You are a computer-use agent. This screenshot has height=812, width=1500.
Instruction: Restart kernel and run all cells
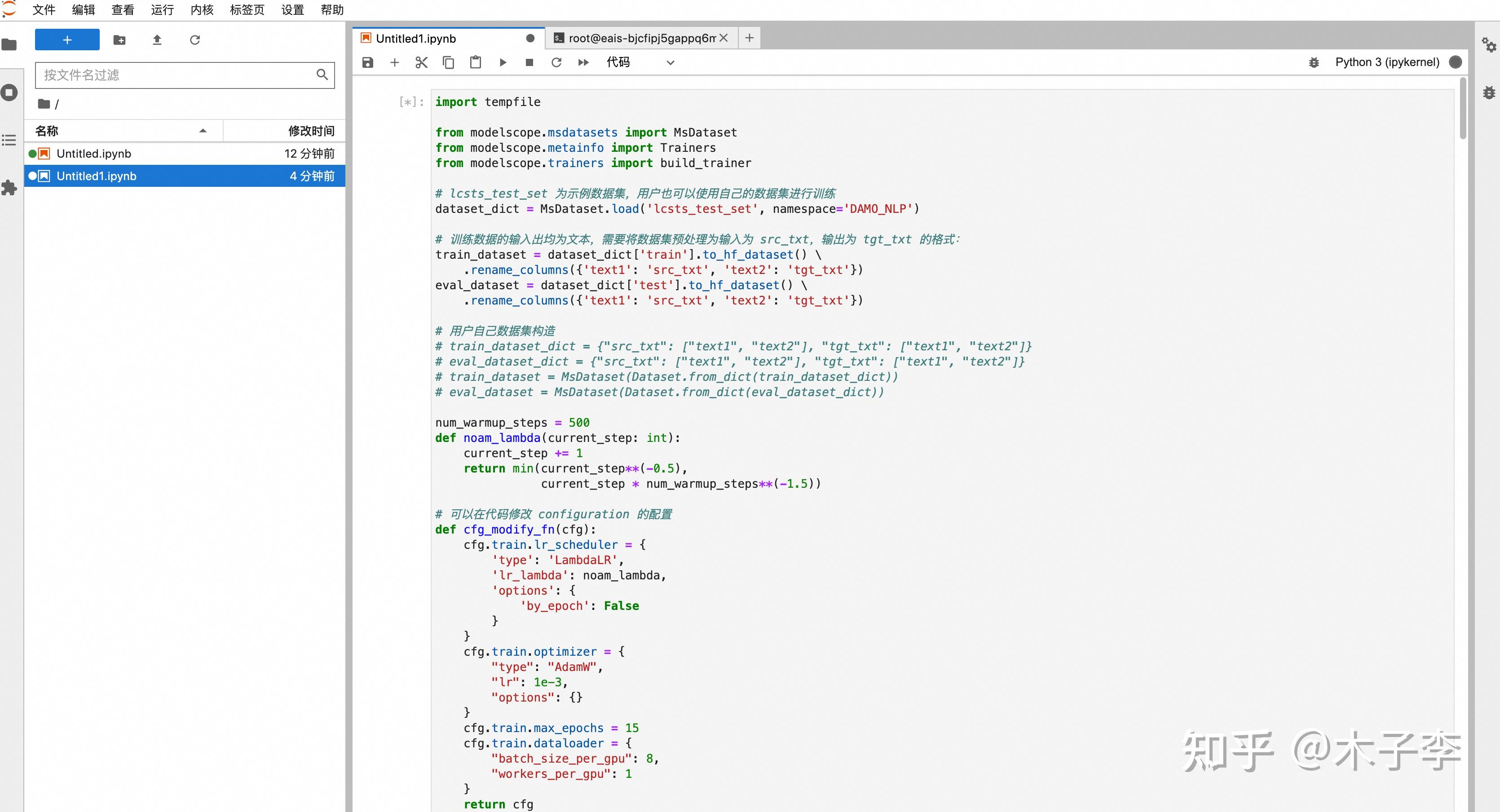pyautogui.click(x=583, y=62)
